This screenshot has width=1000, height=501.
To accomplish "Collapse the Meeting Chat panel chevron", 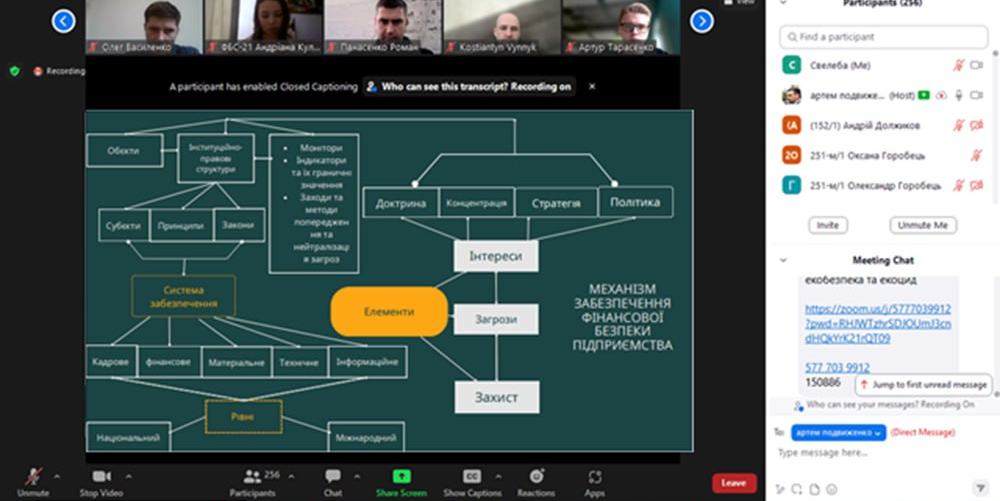I will tap(783, 260).
